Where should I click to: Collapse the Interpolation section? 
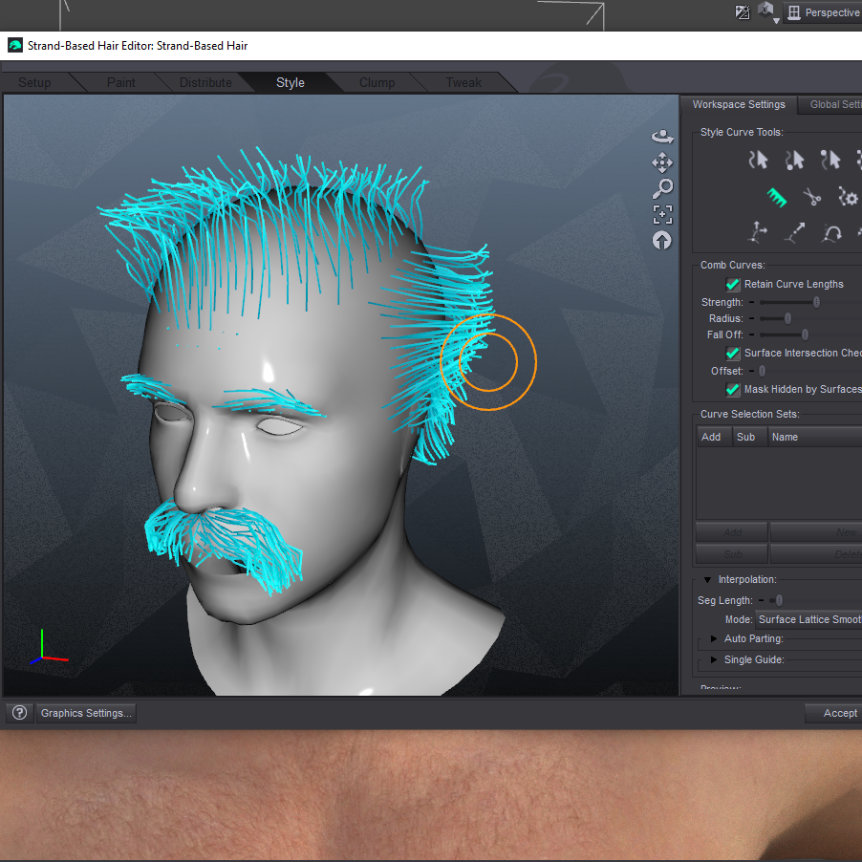pos(707,580)
